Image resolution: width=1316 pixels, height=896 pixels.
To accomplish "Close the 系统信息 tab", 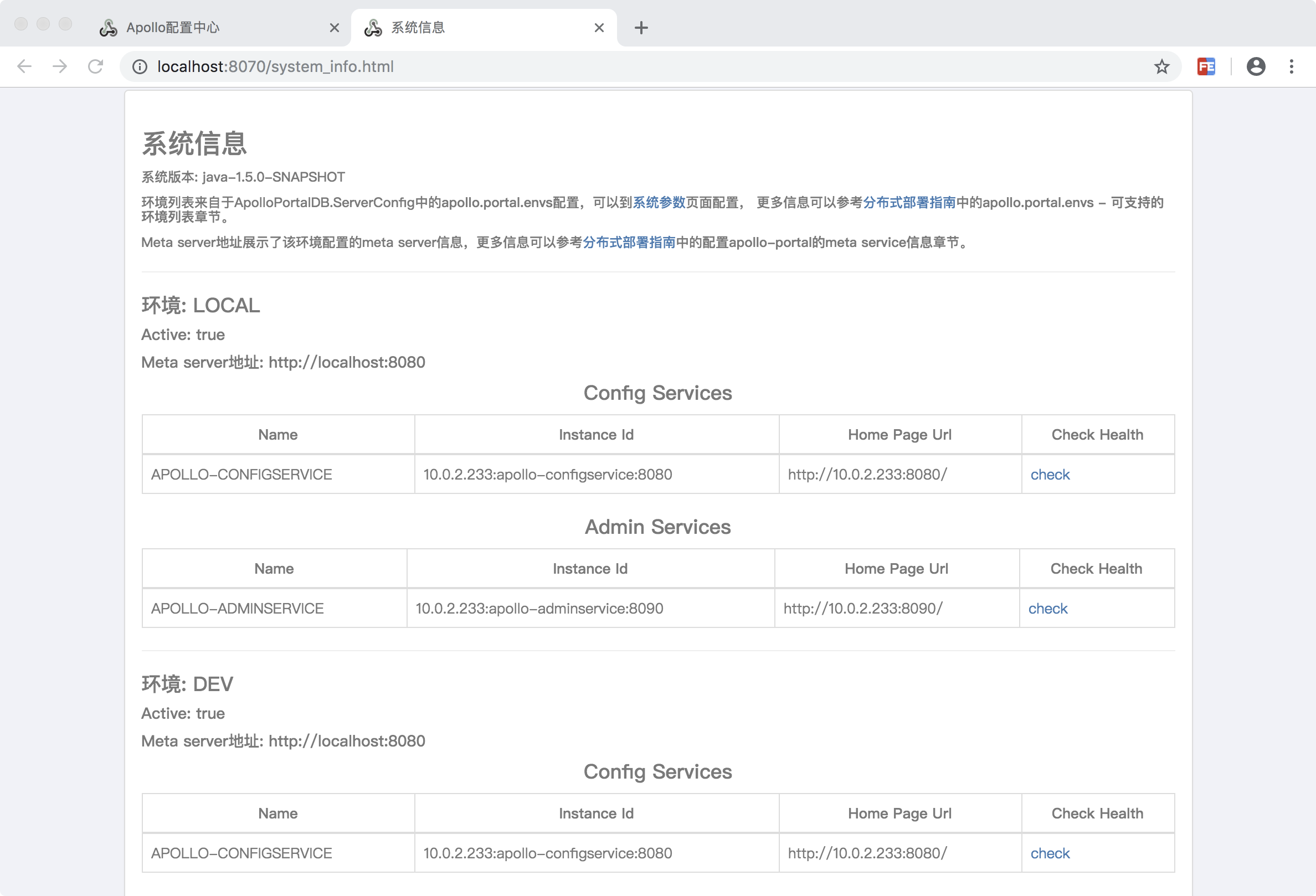I will (599, 28).
